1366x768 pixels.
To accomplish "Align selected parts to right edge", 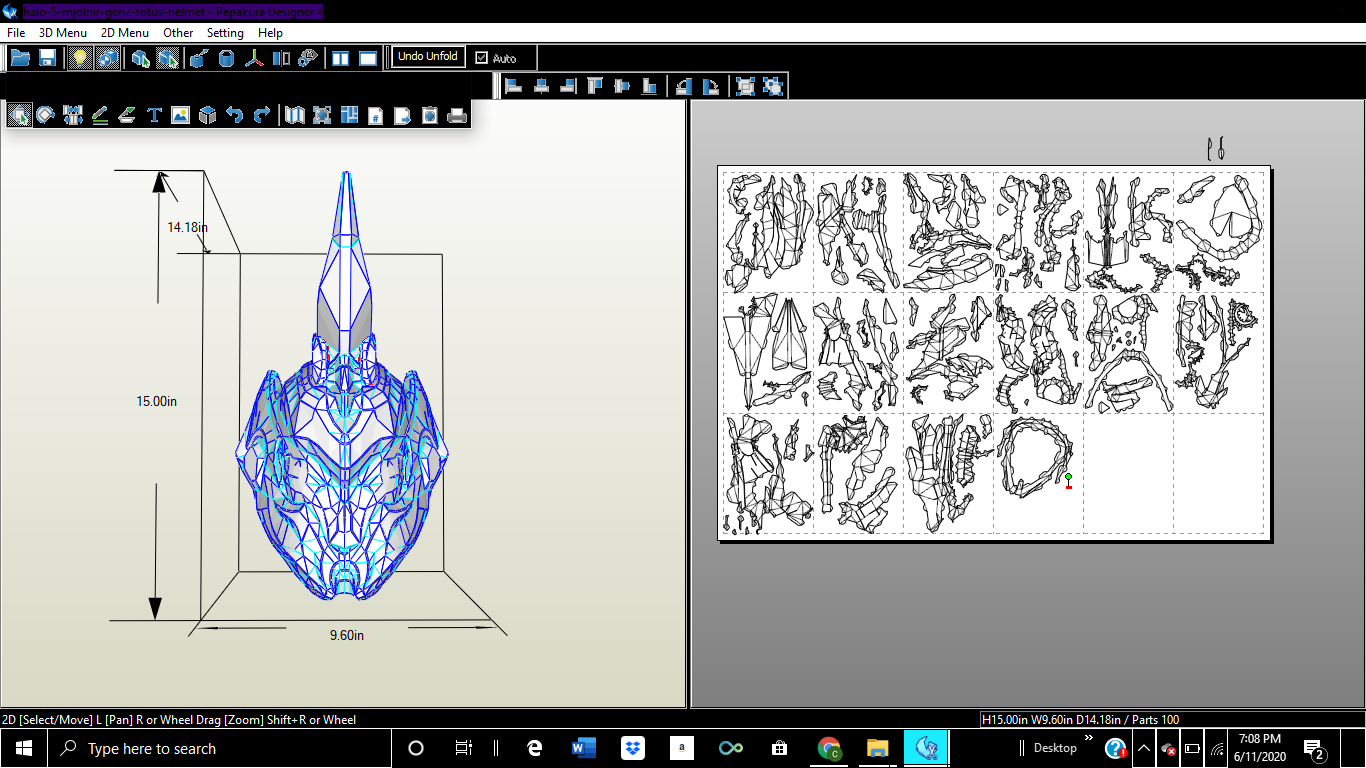I will [x=568, y=86].
